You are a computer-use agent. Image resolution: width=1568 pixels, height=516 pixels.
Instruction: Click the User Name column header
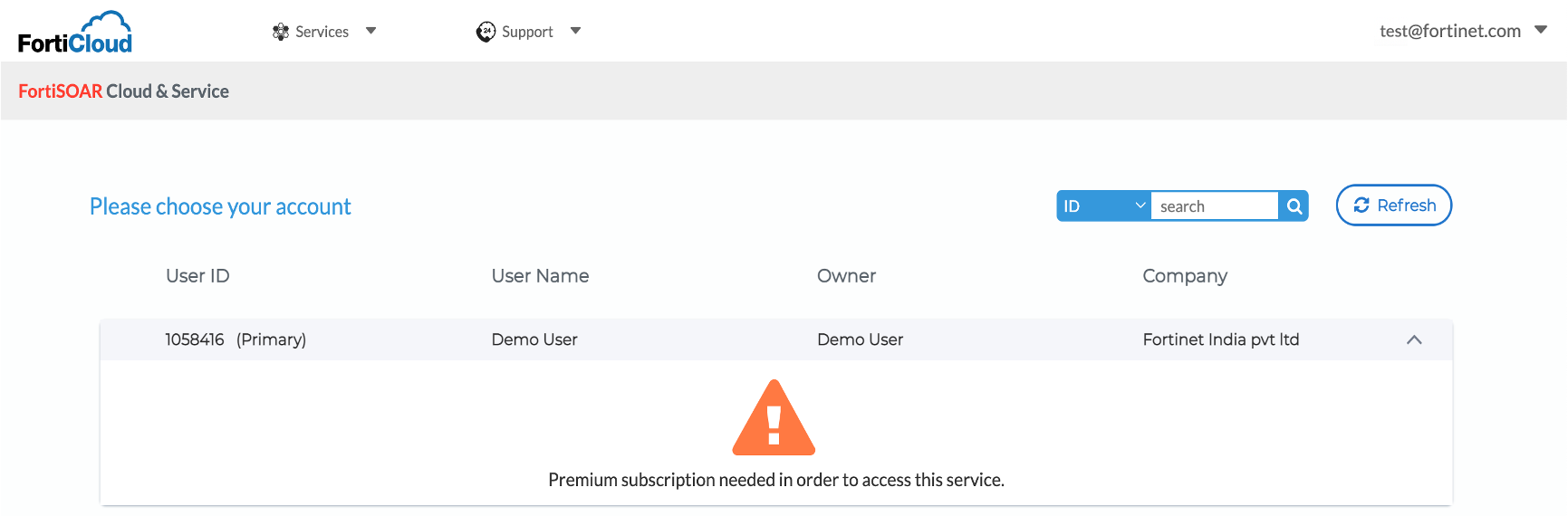(540, 276)
